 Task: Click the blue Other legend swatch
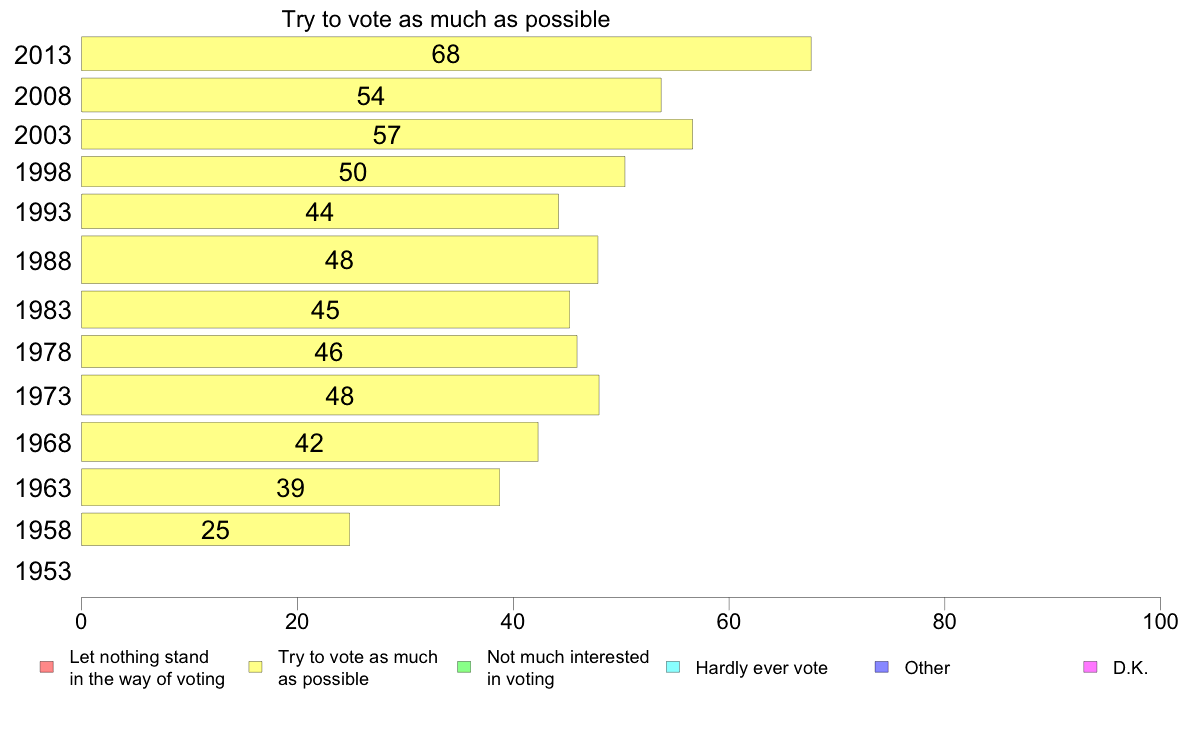point(882,667)
